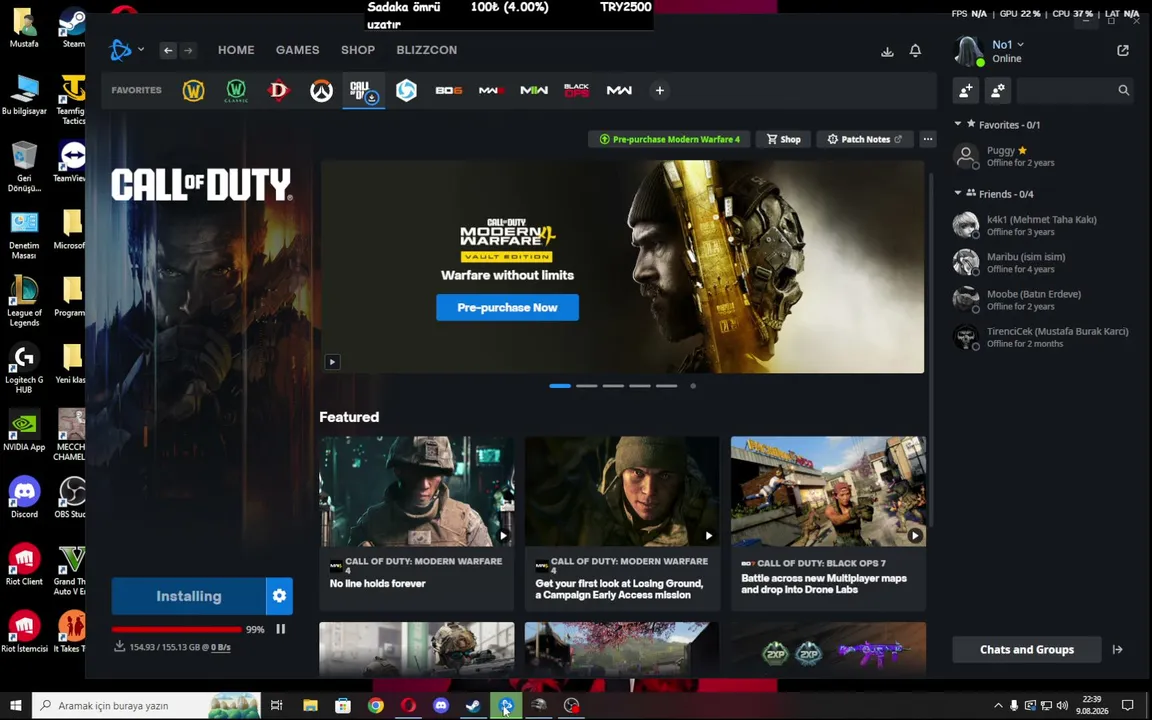Open World of Warcraft Classic favorite
Image resolution: width=1152 pixels, height=720 pixels.
click(x=236, y=90)
